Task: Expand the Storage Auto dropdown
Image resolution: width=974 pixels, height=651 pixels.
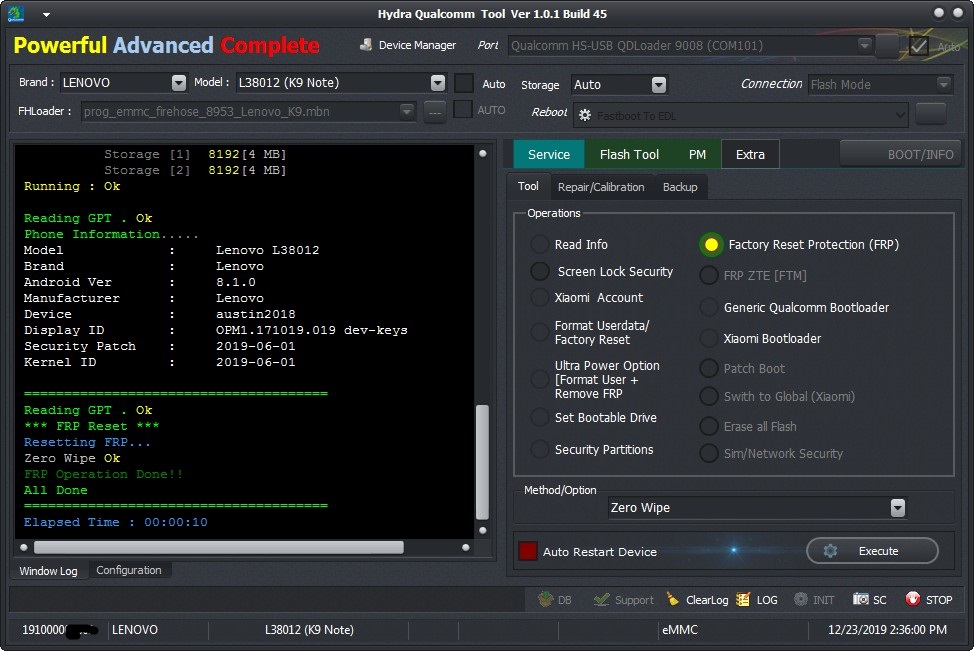Action: 659,84
